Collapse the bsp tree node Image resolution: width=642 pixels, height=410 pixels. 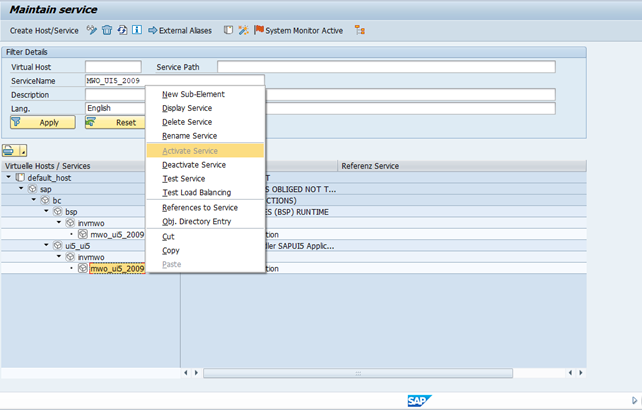click(46, 212)
